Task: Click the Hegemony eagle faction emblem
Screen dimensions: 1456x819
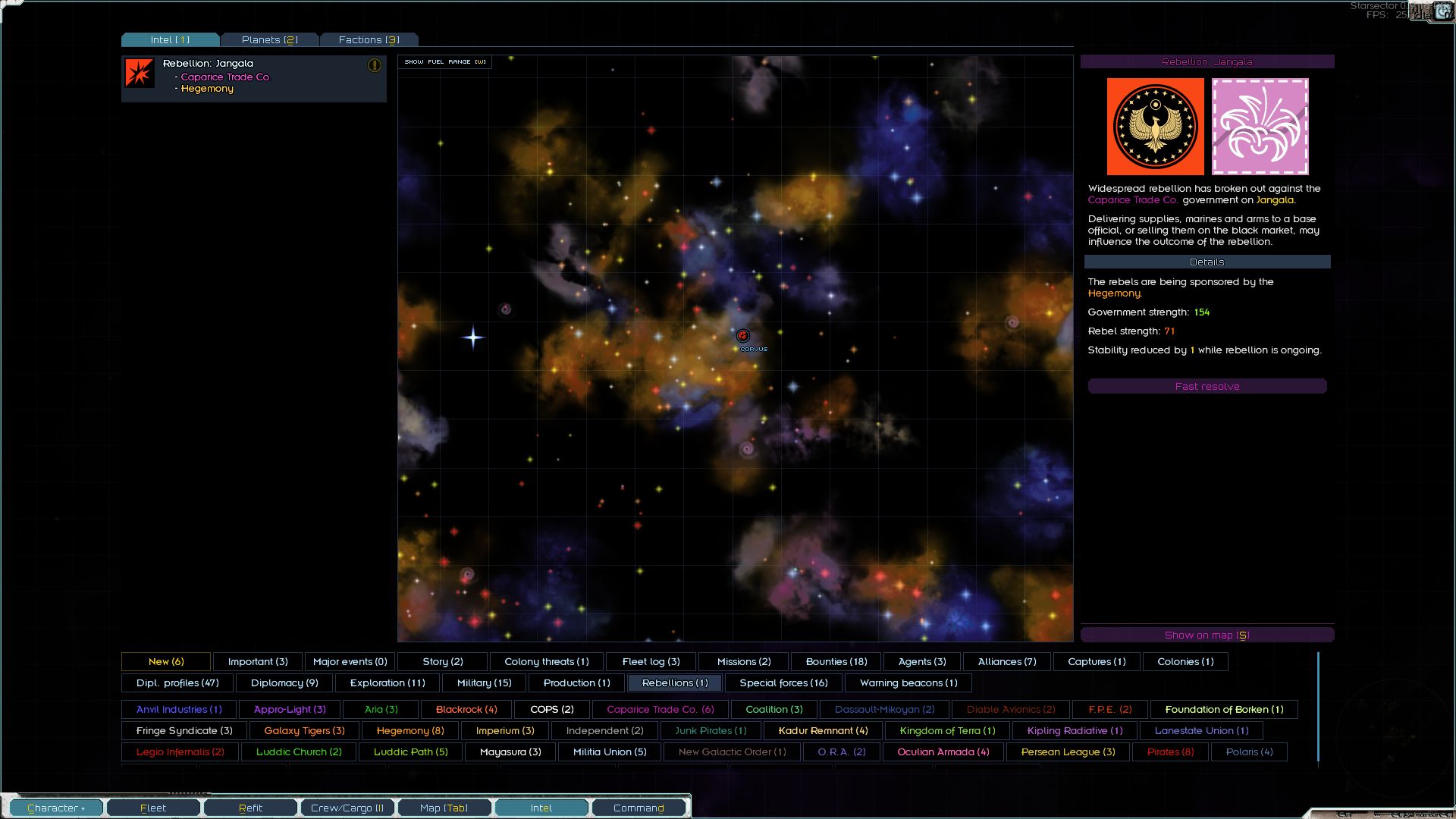Action: point(1154,127)
